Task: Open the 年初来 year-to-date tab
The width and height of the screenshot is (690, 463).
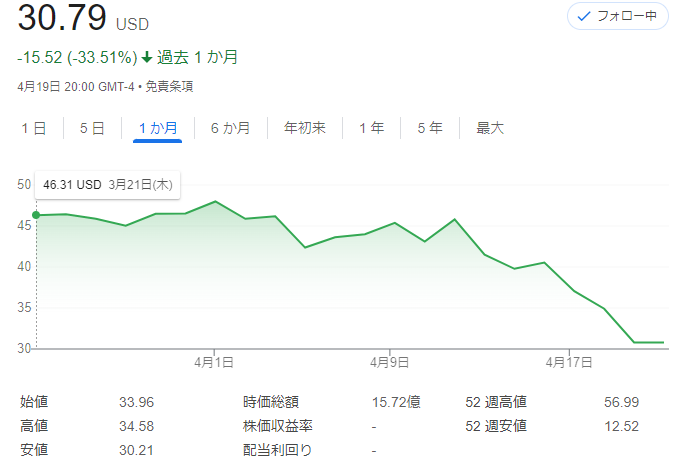Action: click(305, 128)
